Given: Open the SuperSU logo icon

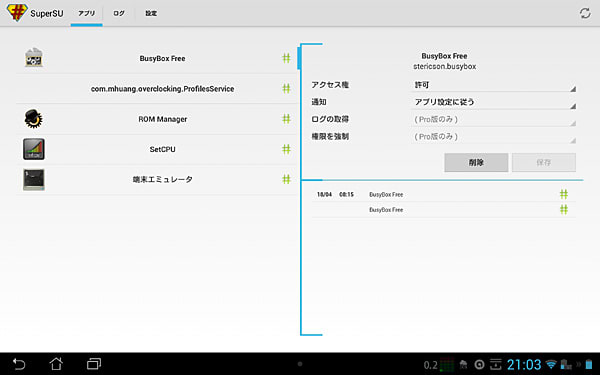Looking at the screenshot, I should (16, 13).
